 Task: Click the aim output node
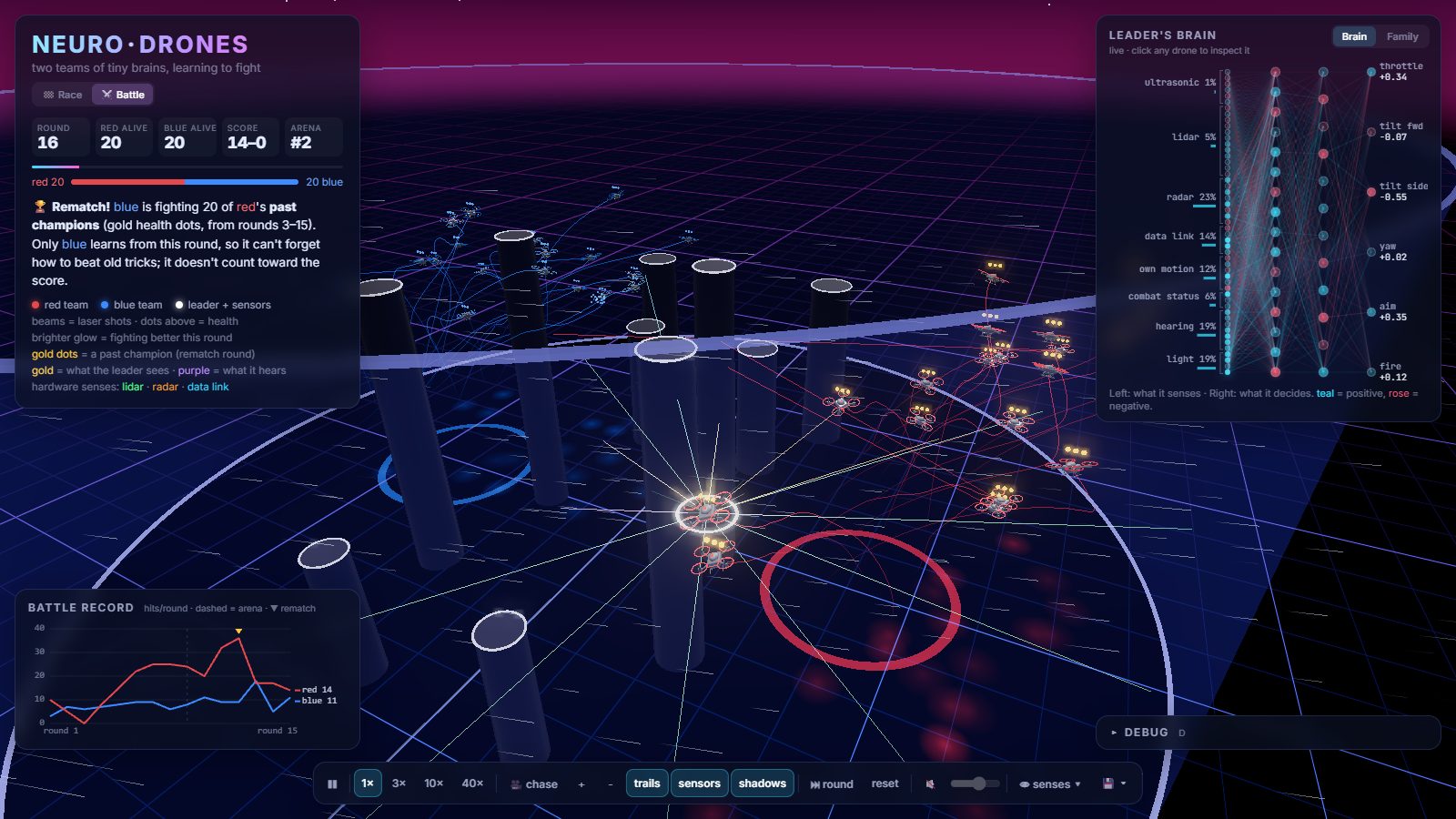click(x=1370, y=312)
